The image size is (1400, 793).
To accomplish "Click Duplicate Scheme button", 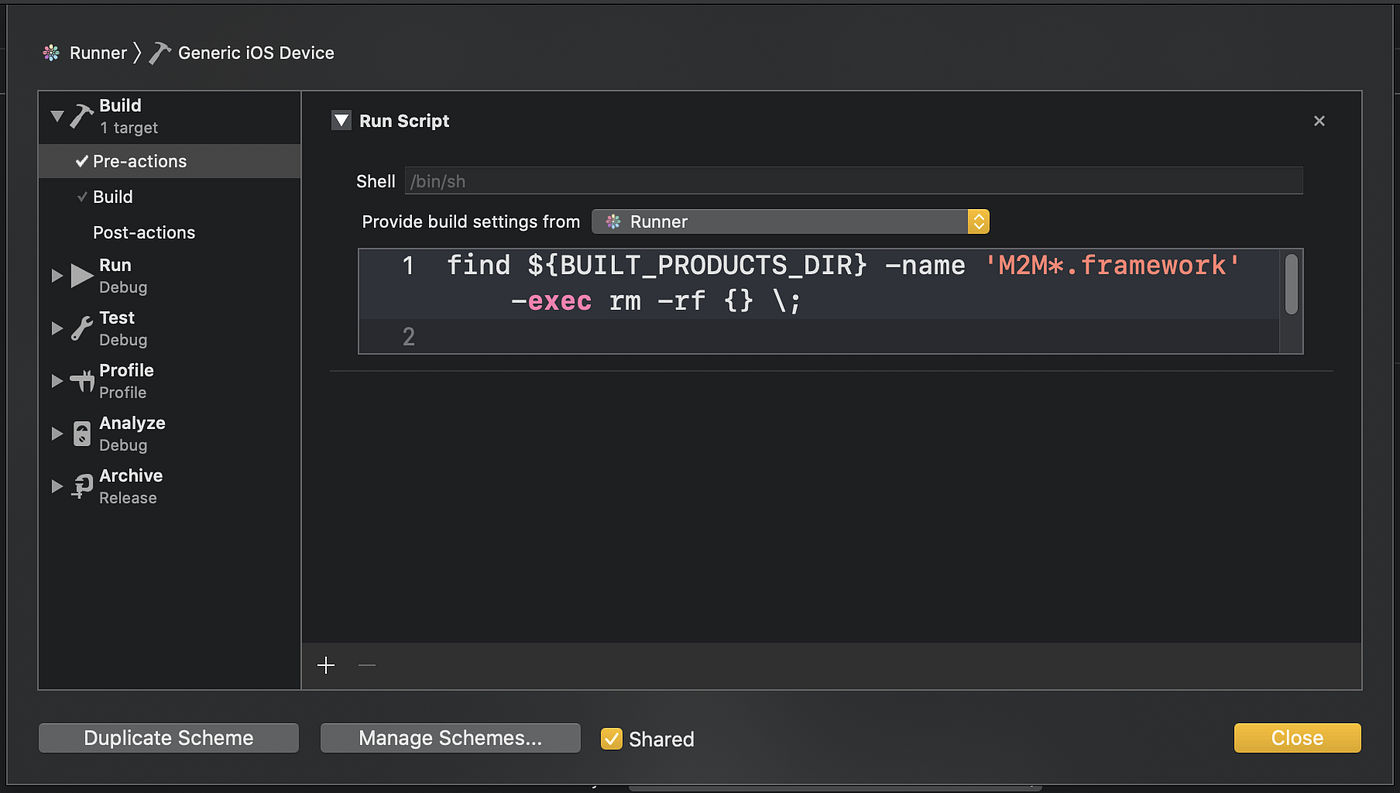I will point(169,738).
